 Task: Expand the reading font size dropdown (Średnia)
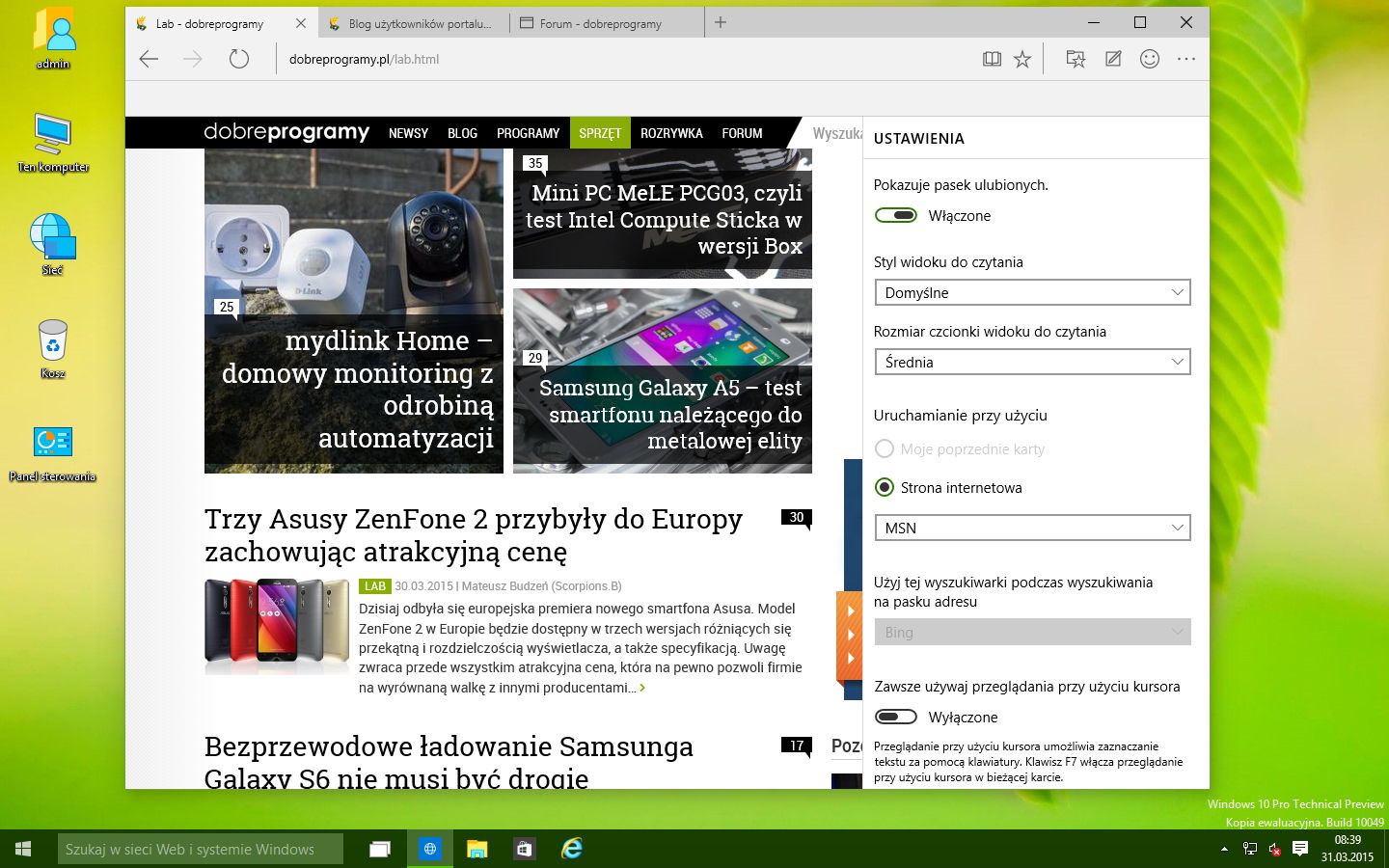1032,362
